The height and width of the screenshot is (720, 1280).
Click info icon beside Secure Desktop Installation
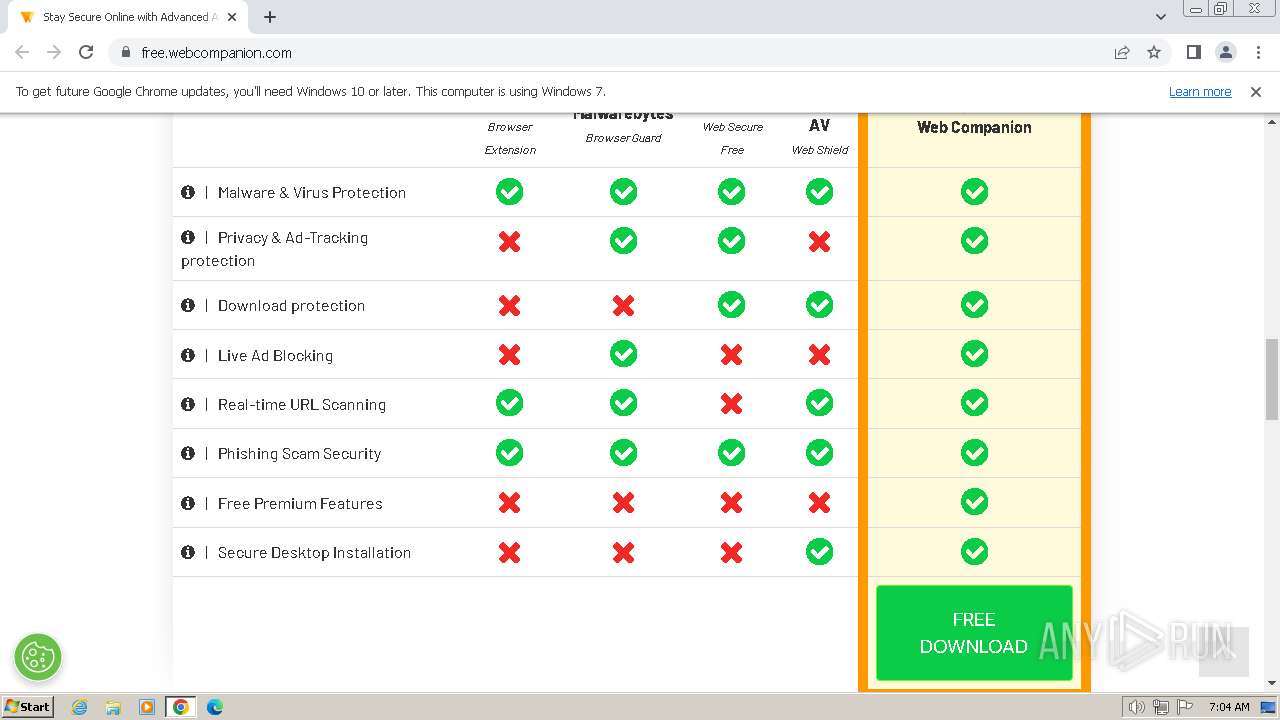pyautogui.click(x=188, y=552)
